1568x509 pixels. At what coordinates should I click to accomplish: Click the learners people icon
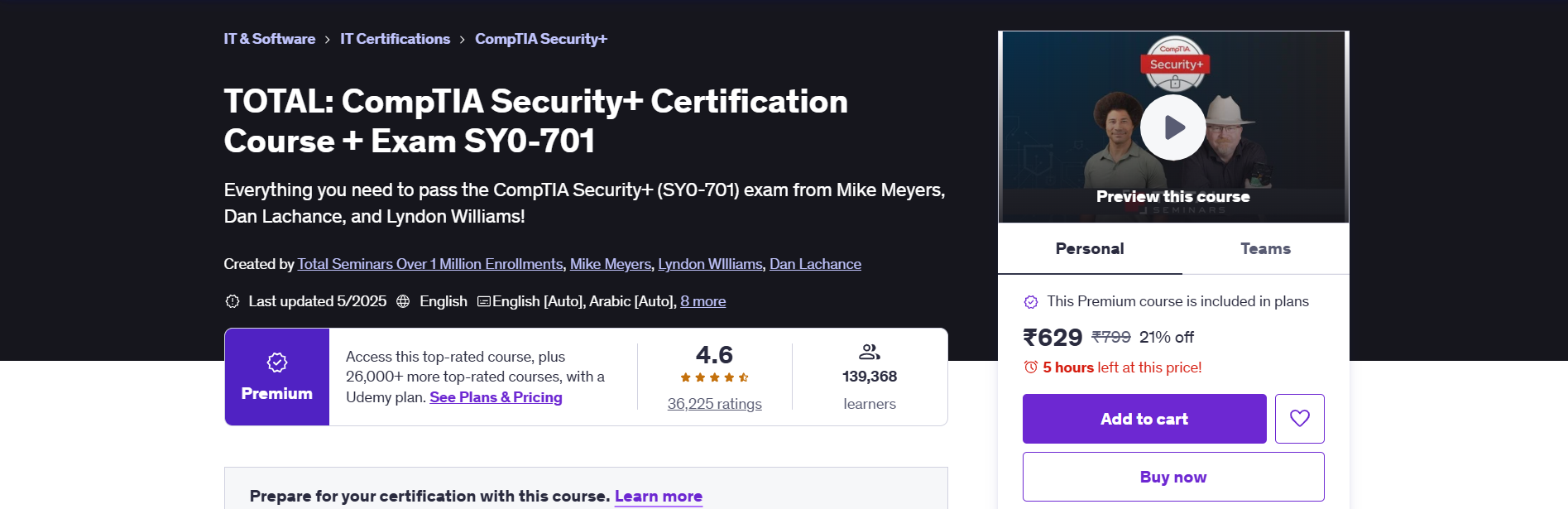[x=869, y=352]
